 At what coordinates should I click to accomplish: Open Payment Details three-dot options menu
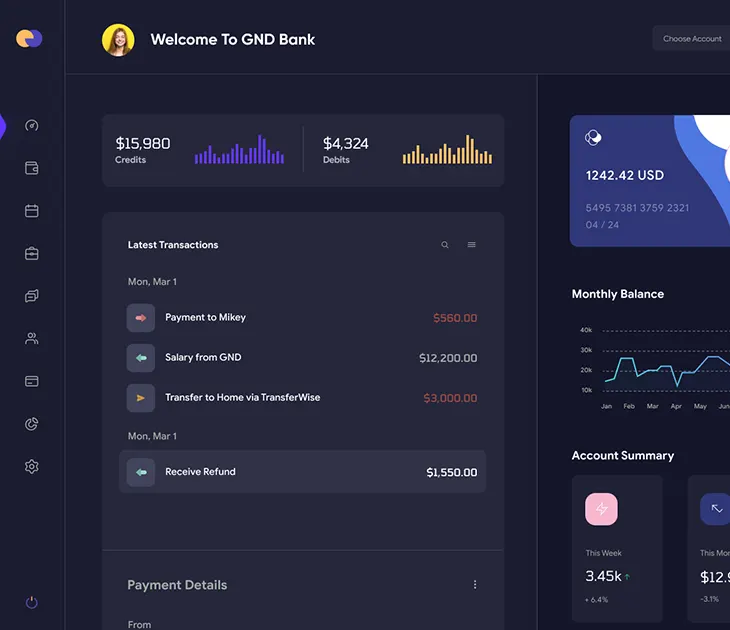475,585
